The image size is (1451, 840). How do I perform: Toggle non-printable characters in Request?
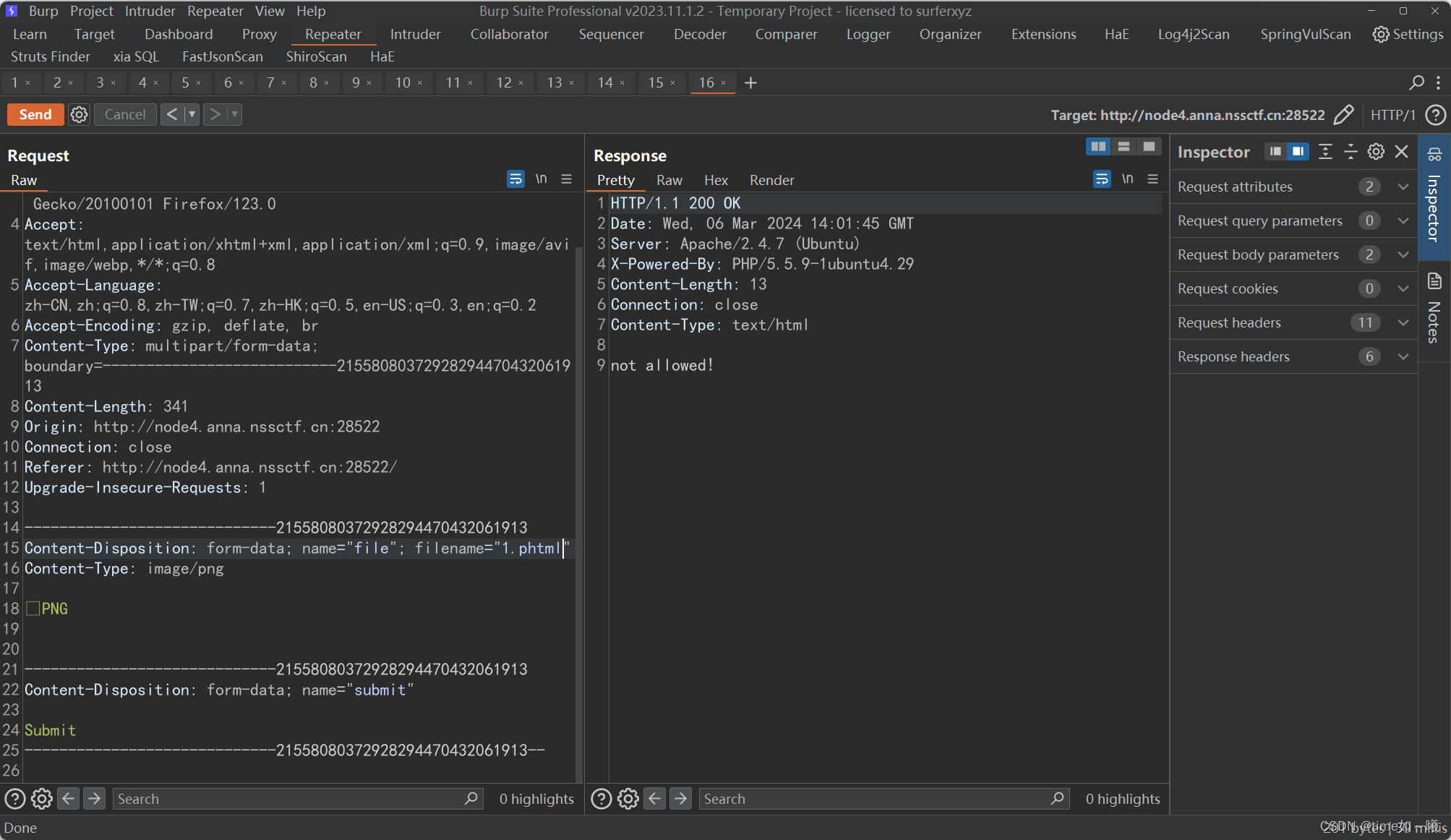pyautogui.click(x=541, y=179)
